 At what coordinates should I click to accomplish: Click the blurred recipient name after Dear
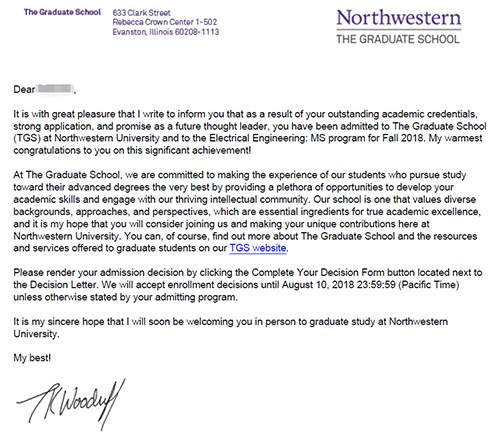[55, 89]
